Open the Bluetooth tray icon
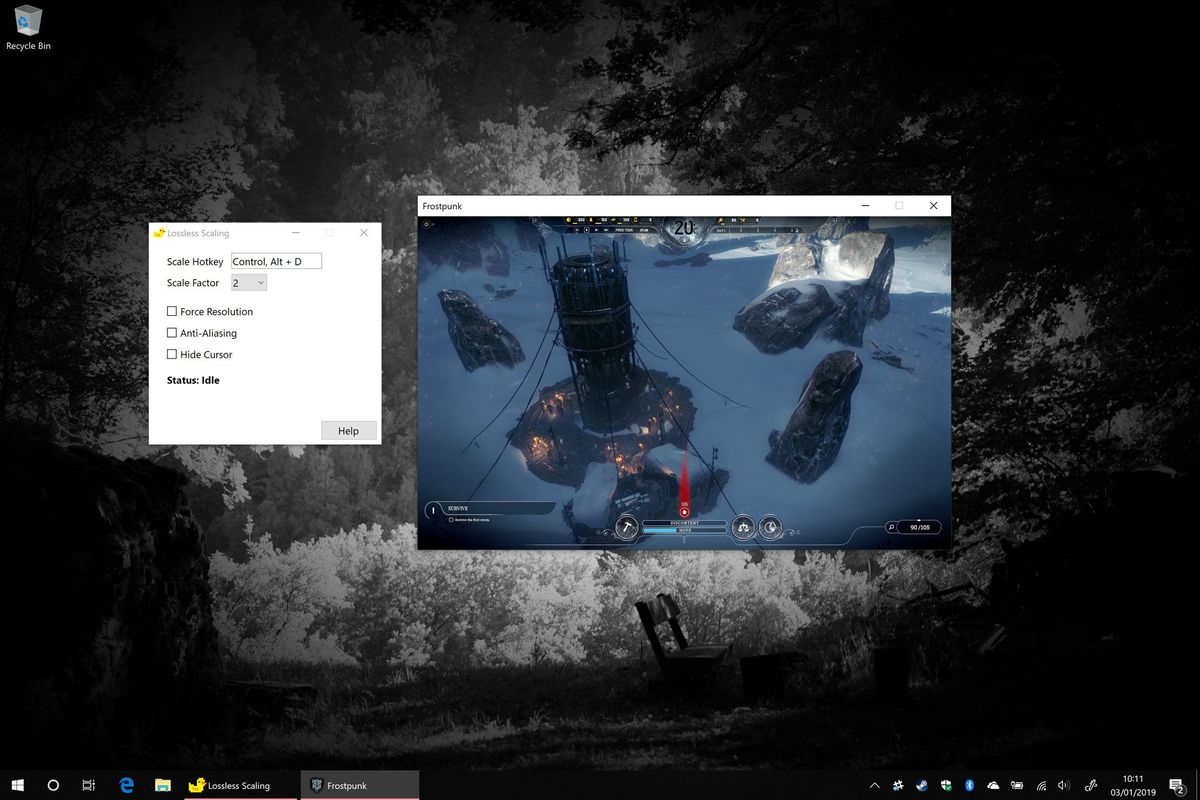The height and width of the screenshot is (800, 1200). [x=970, y=785]
